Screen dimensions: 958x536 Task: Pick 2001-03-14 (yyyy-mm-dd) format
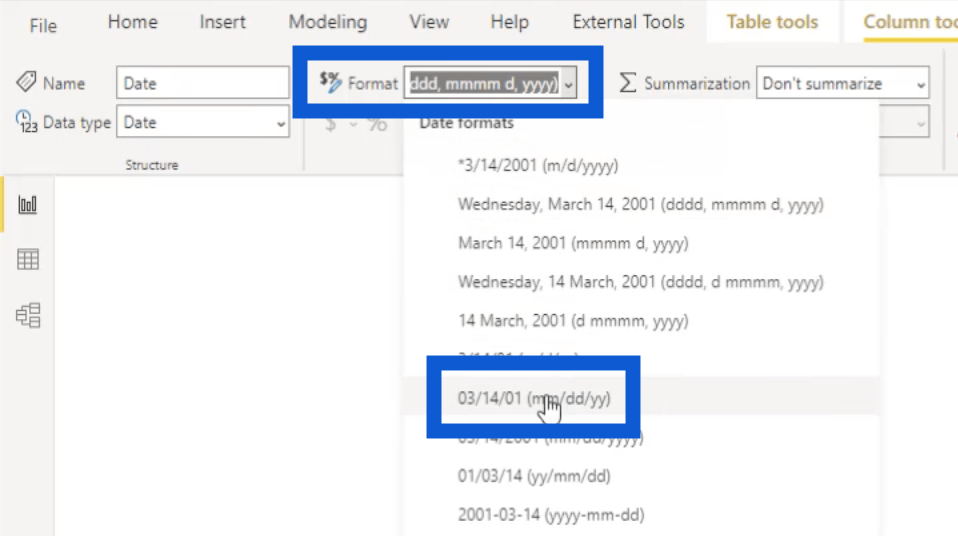tap(551, 515)
